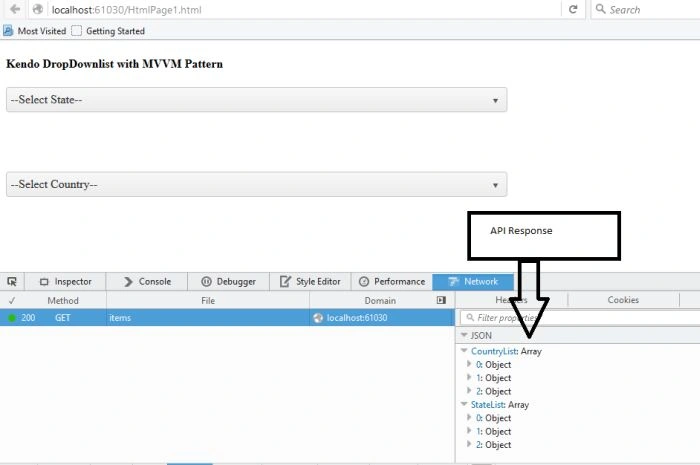Open the Select State dropdown list
The width and height of the screenshot is (700, 465).
click(257, 100)
